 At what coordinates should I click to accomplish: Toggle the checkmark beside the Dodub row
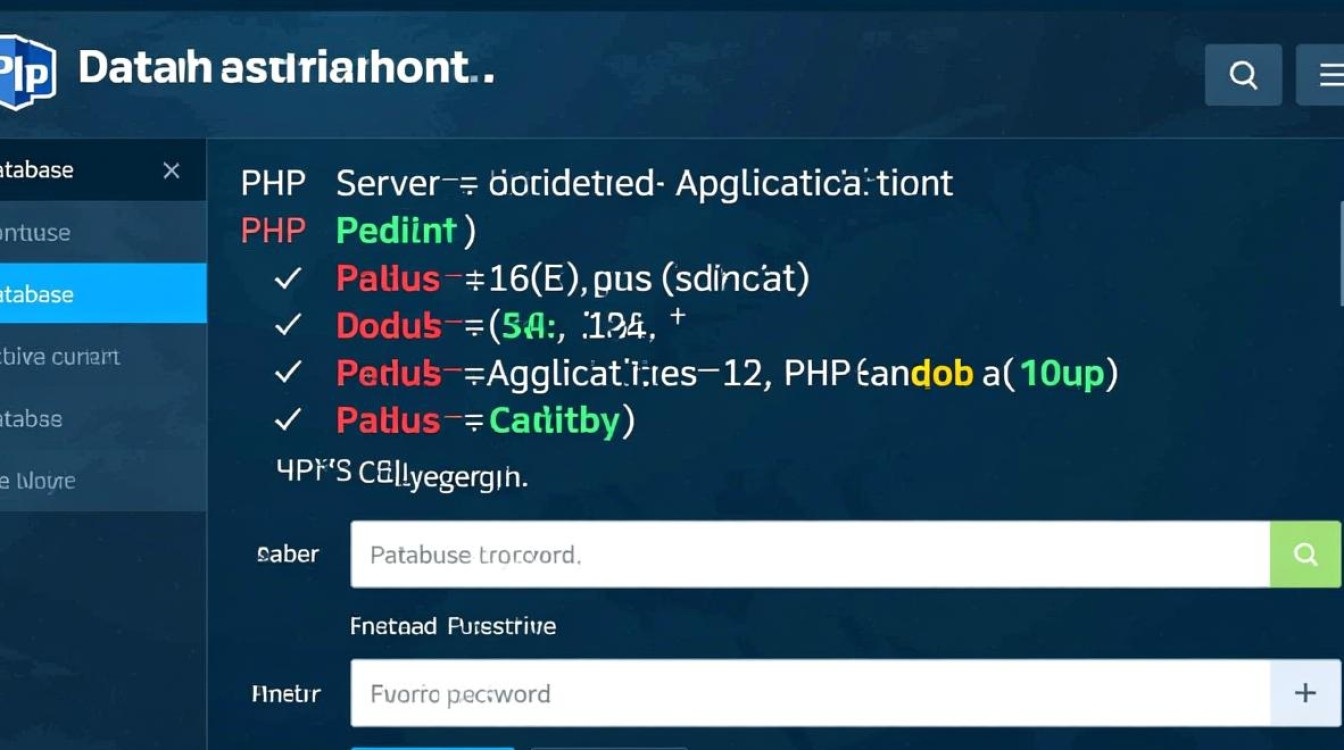click(x=287, y=325)
